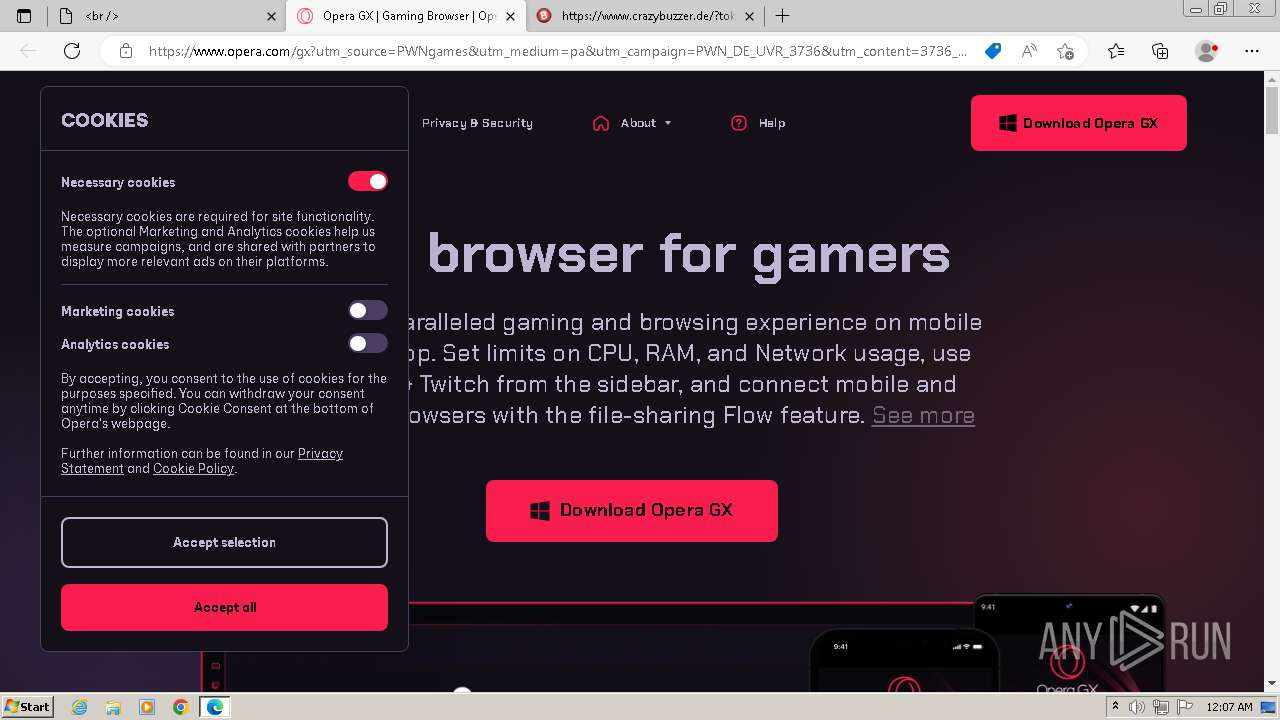Toggle the Necessary cookies switch
The width and height of the screenshot is (1280, 720).
(x=367, y=181)
